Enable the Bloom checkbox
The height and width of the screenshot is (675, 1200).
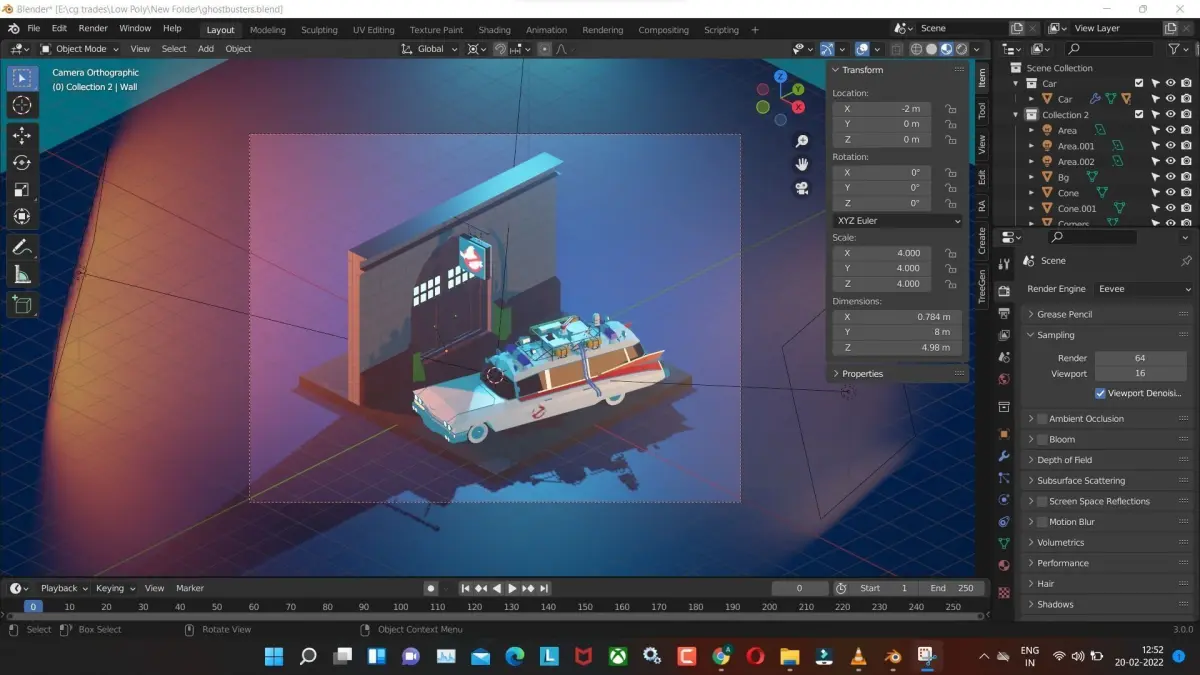tap(1042, 440)
